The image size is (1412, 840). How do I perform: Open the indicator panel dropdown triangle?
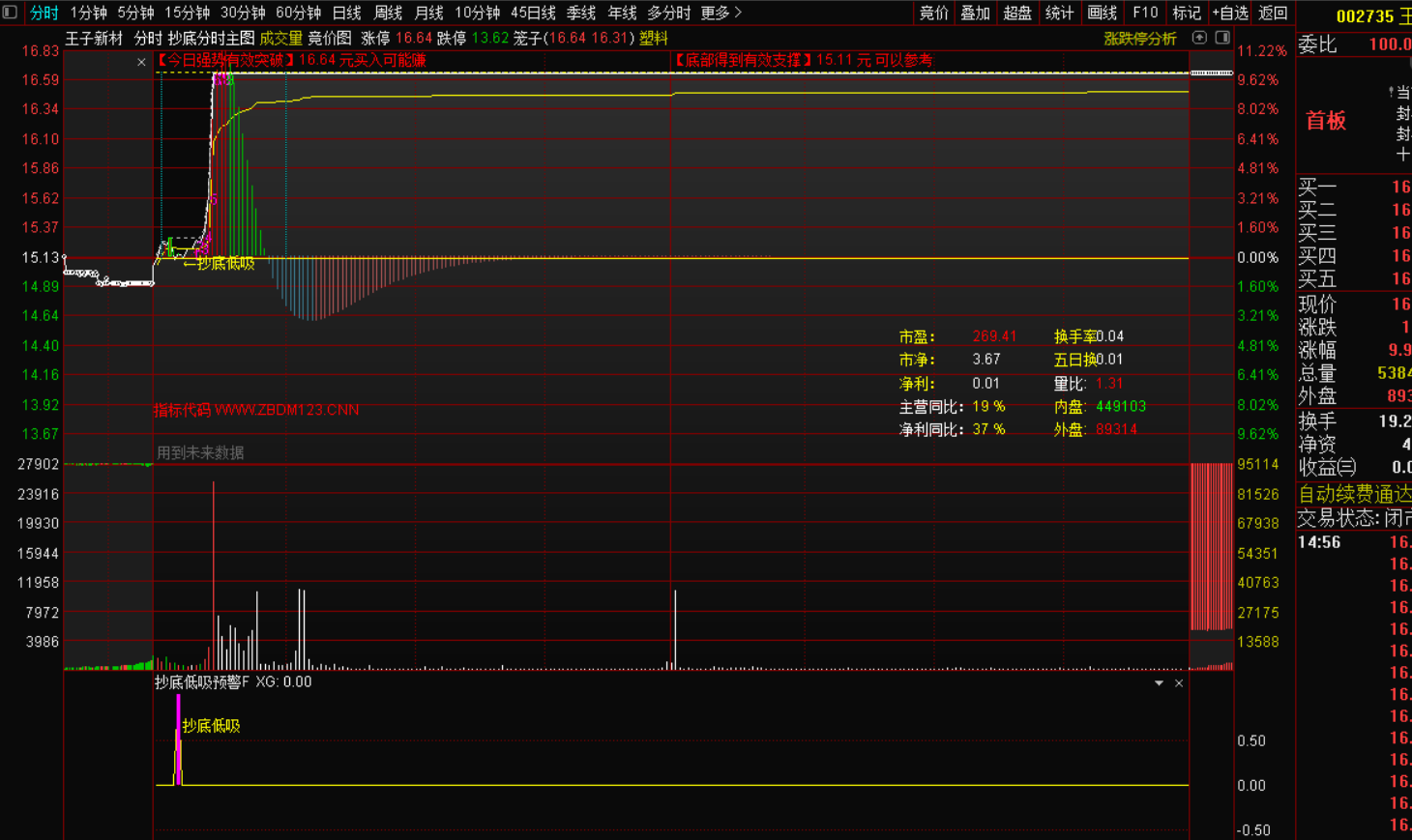tap(1159, 683)
